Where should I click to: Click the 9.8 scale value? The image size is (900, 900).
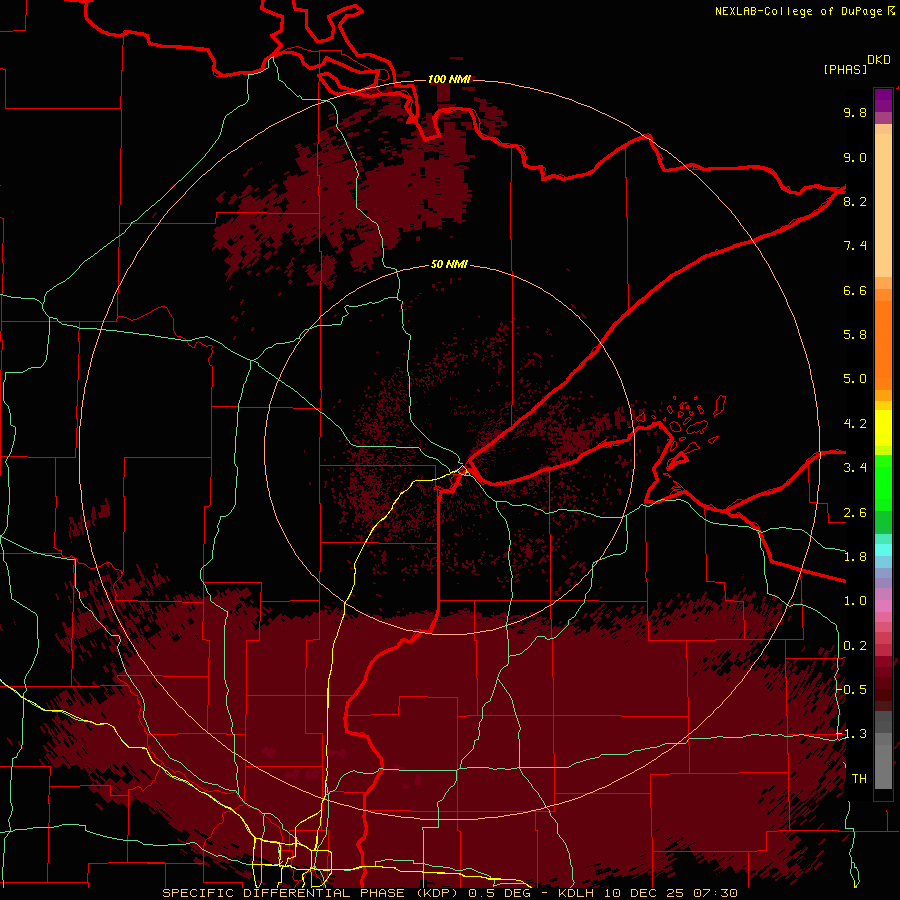coord(855,112)
